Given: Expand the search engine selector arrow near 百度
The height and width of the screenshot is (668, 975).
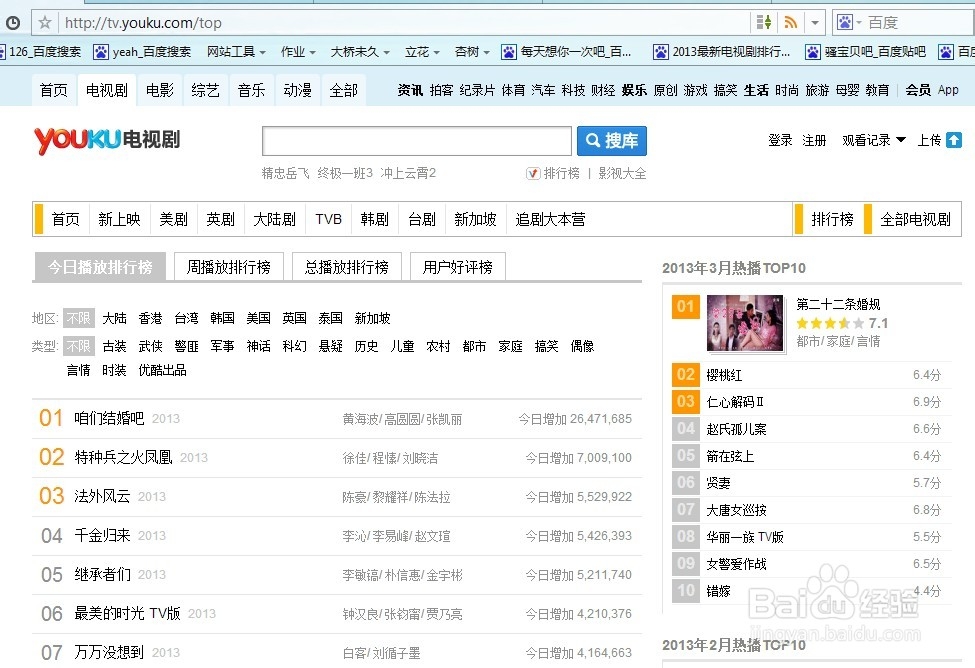Looking at the screenshot, I should (x=859, y=23).
